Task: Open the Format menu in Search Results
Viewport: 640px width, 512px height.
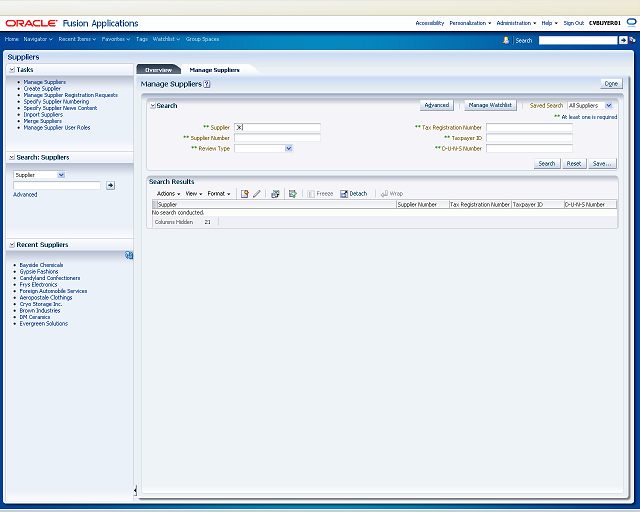Action: (x=219, y=194)
